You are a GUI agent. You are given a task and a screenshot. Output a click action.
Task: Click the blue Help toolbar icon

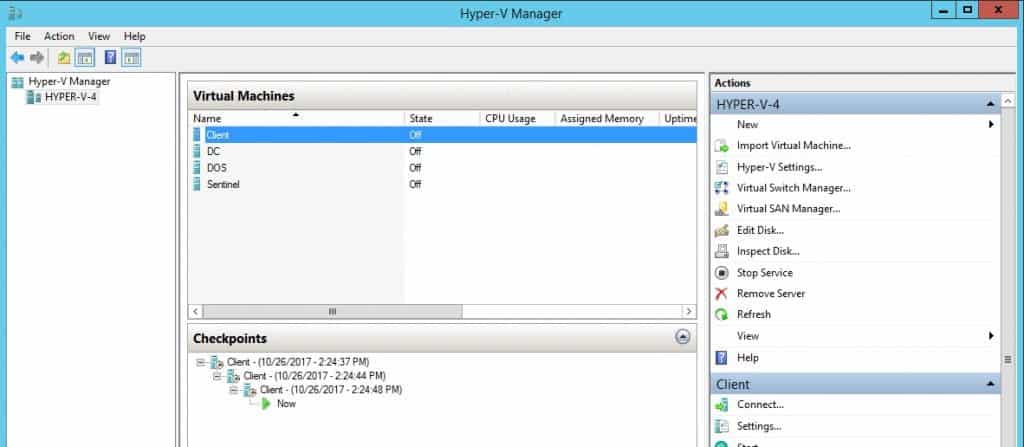click(x=110, y=58)
